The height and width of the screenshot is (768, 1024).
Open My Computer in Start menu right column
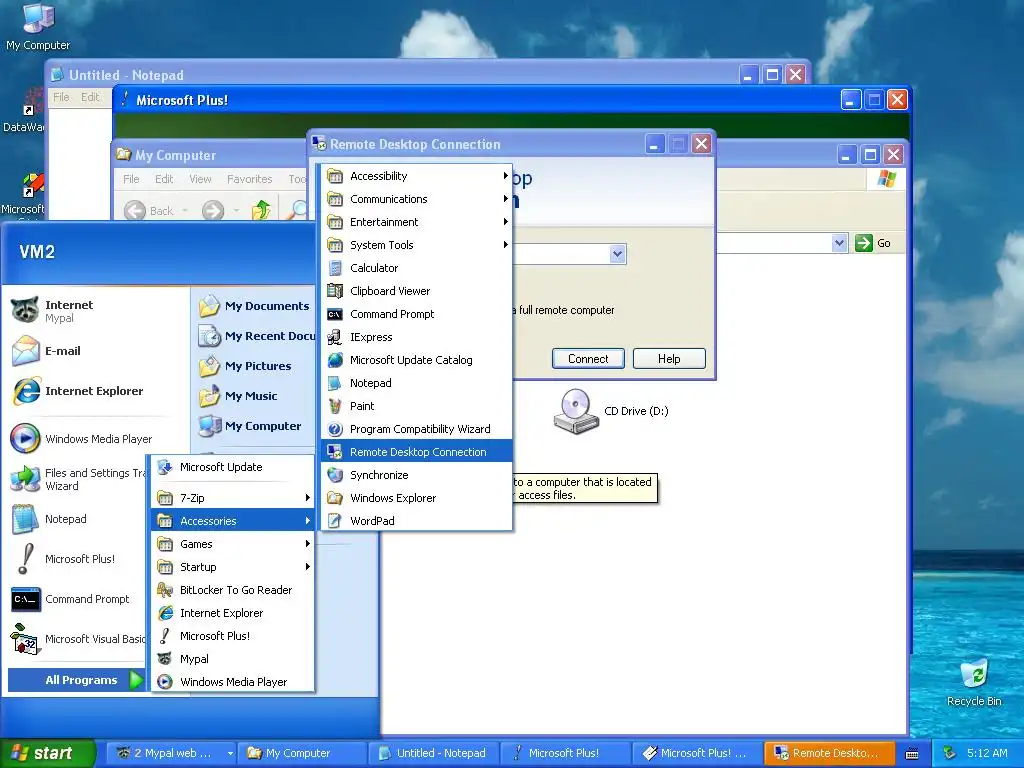pyautogui.click(x=255, y=426)
